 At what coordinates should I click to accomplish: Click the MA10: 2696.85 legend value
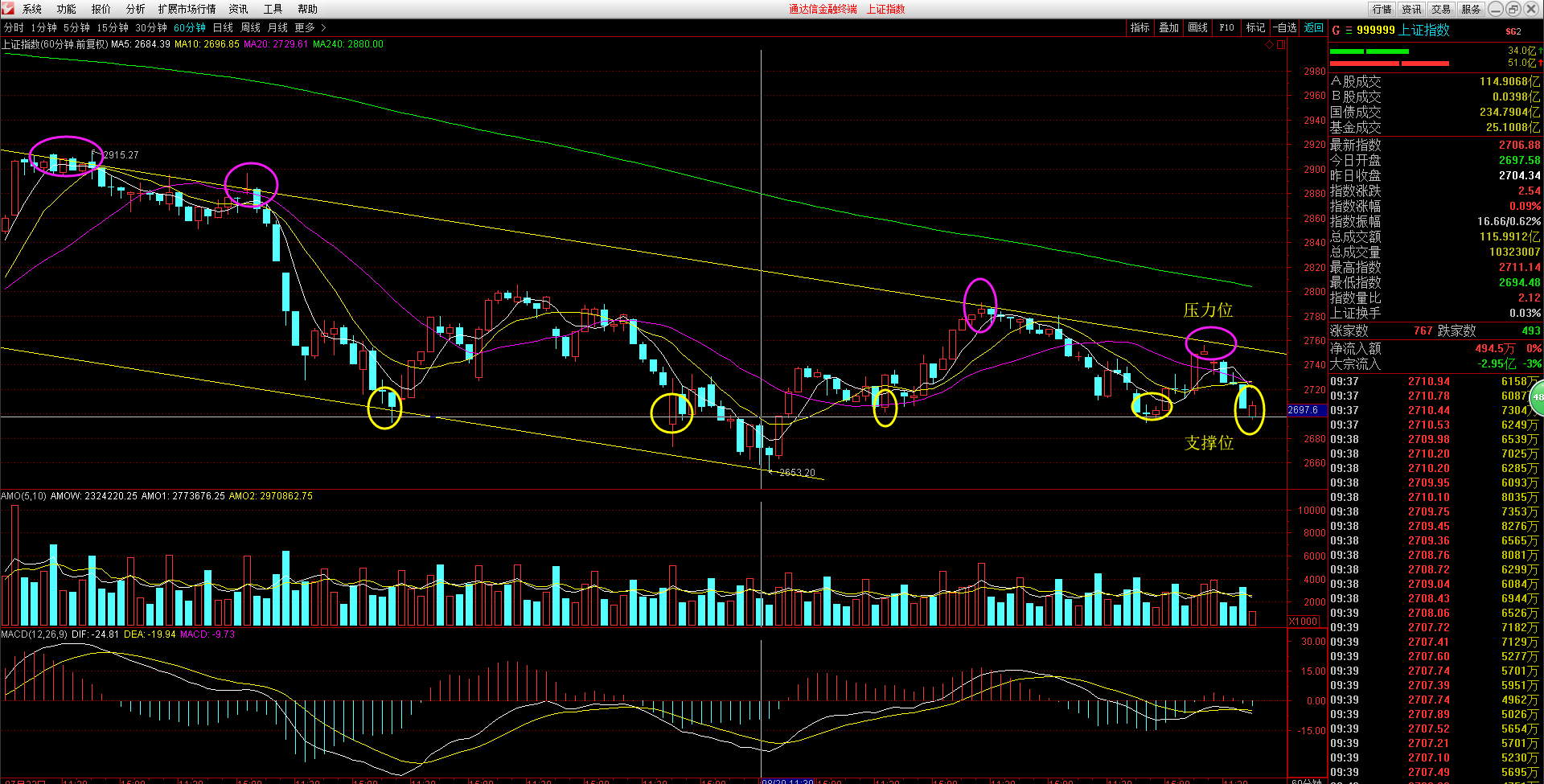(207, 44)
